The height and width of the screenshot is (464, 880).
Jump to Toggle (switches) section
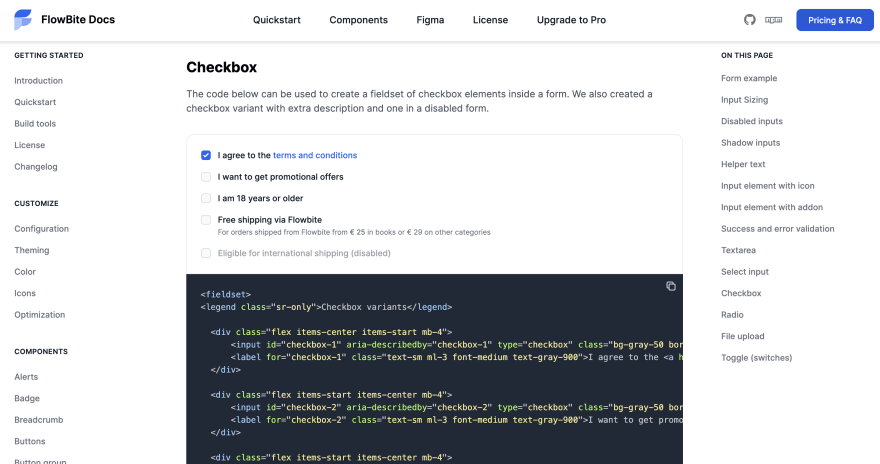[757, 358]
